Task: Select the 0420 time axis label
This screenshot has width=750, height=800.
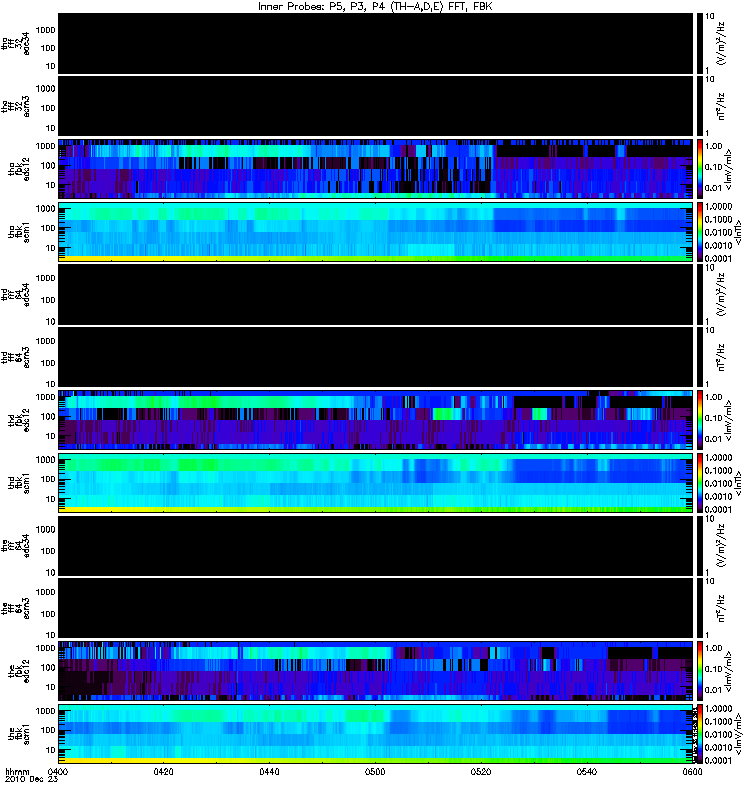Action: pos(163,771)
